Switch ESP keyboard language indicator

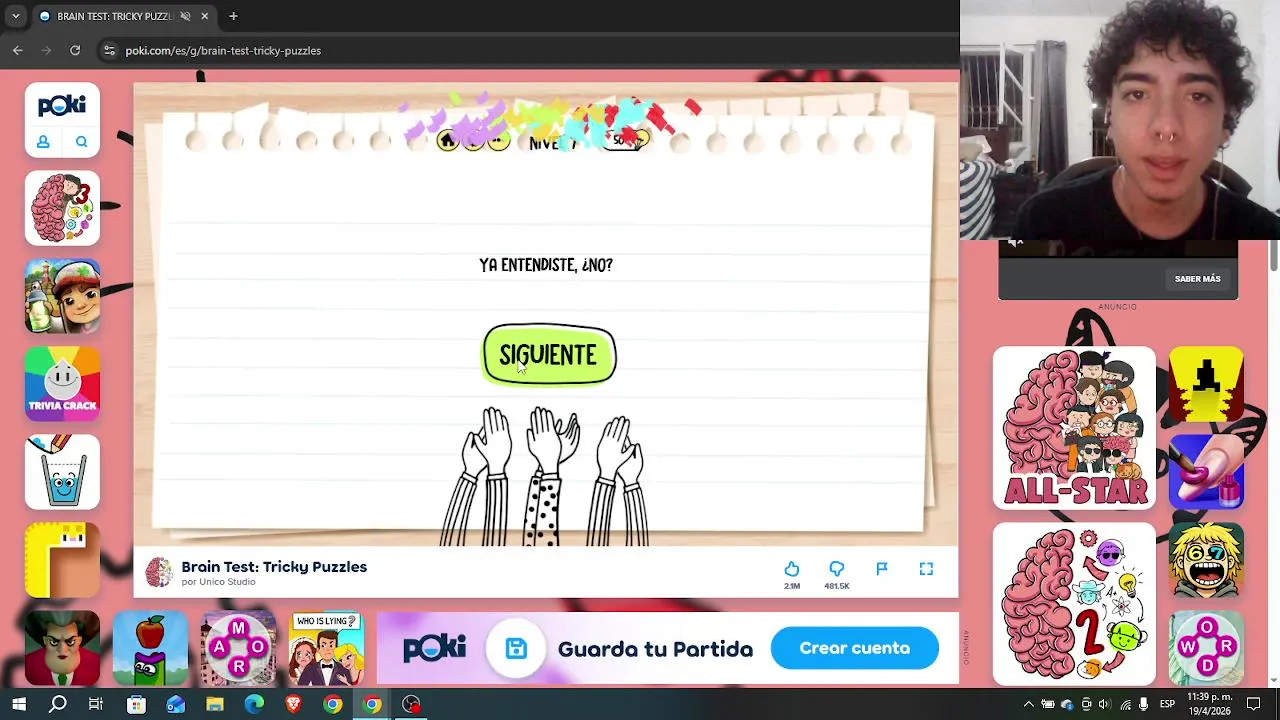1167,704
